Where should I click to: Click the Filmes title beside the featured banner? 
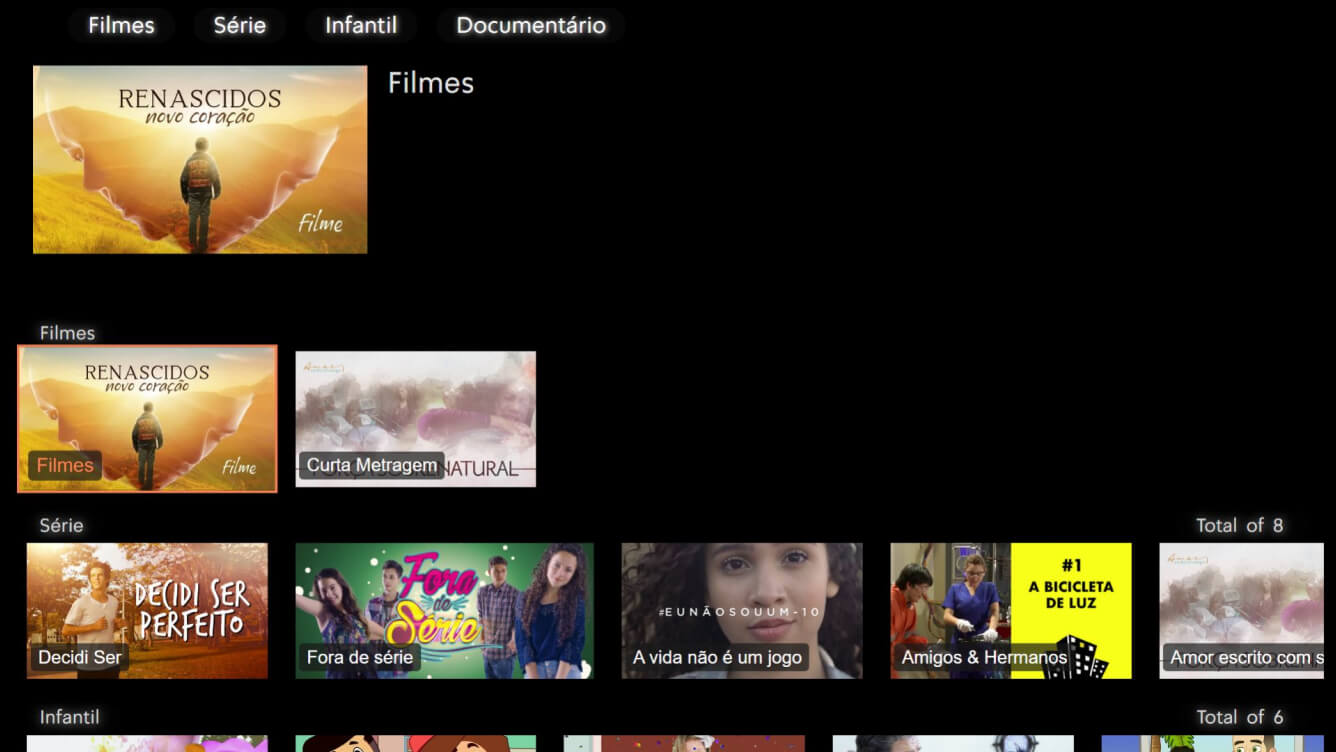tap(430, 83)
